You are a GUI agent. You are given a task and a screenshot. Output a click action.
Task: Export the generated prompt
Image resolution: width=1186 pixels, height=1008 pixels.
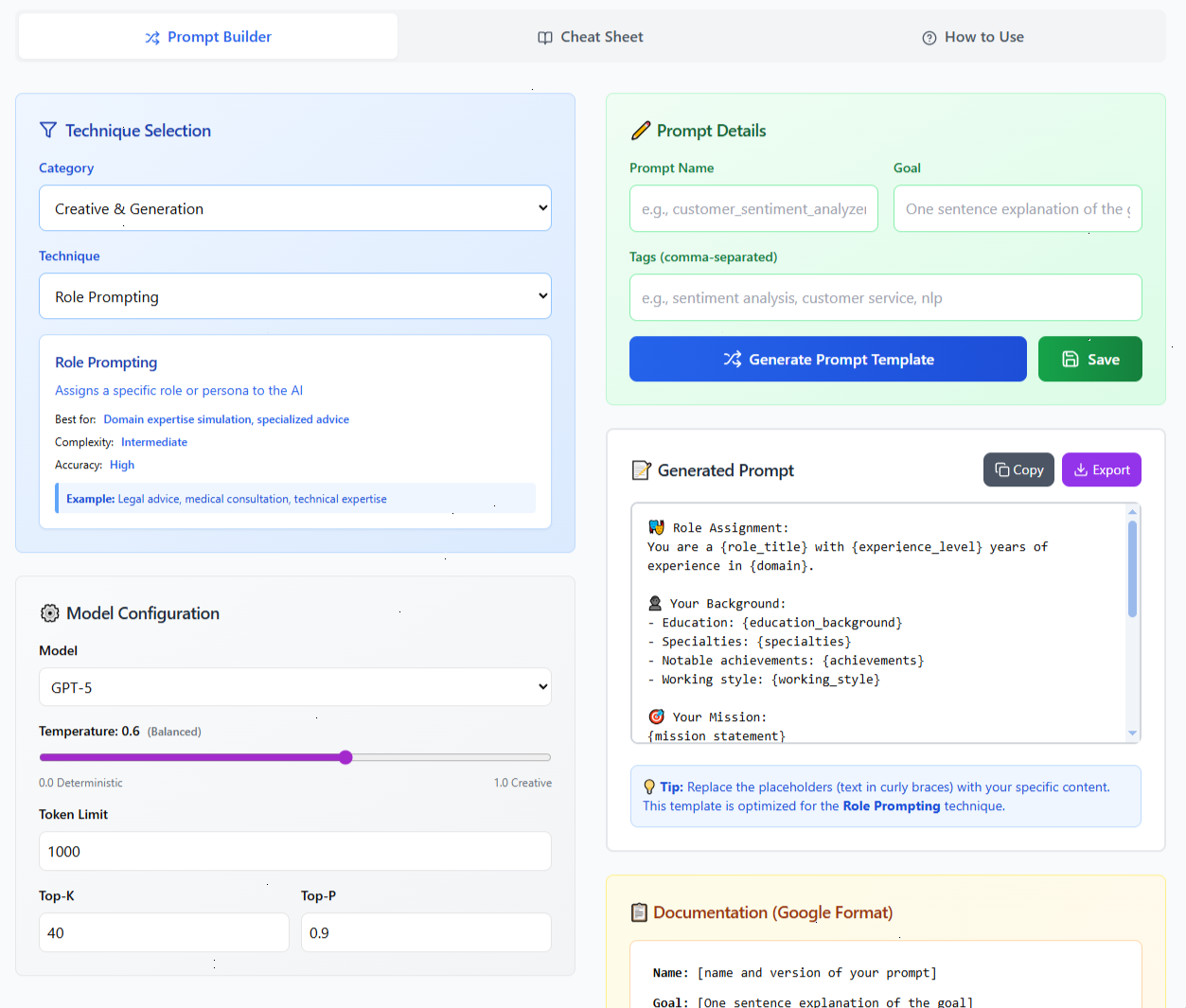[1102, 469]
